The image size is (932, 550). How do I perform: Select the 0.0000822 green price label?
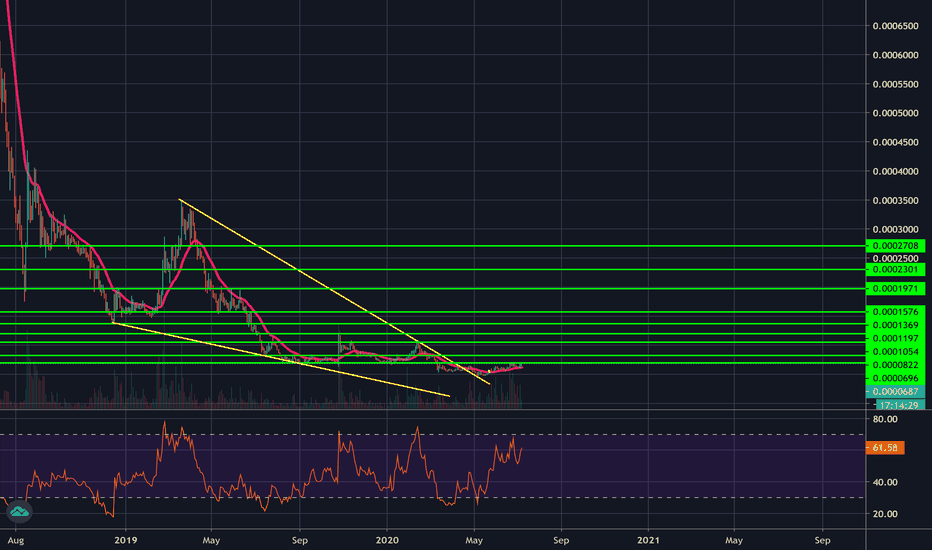click(896, 365)
